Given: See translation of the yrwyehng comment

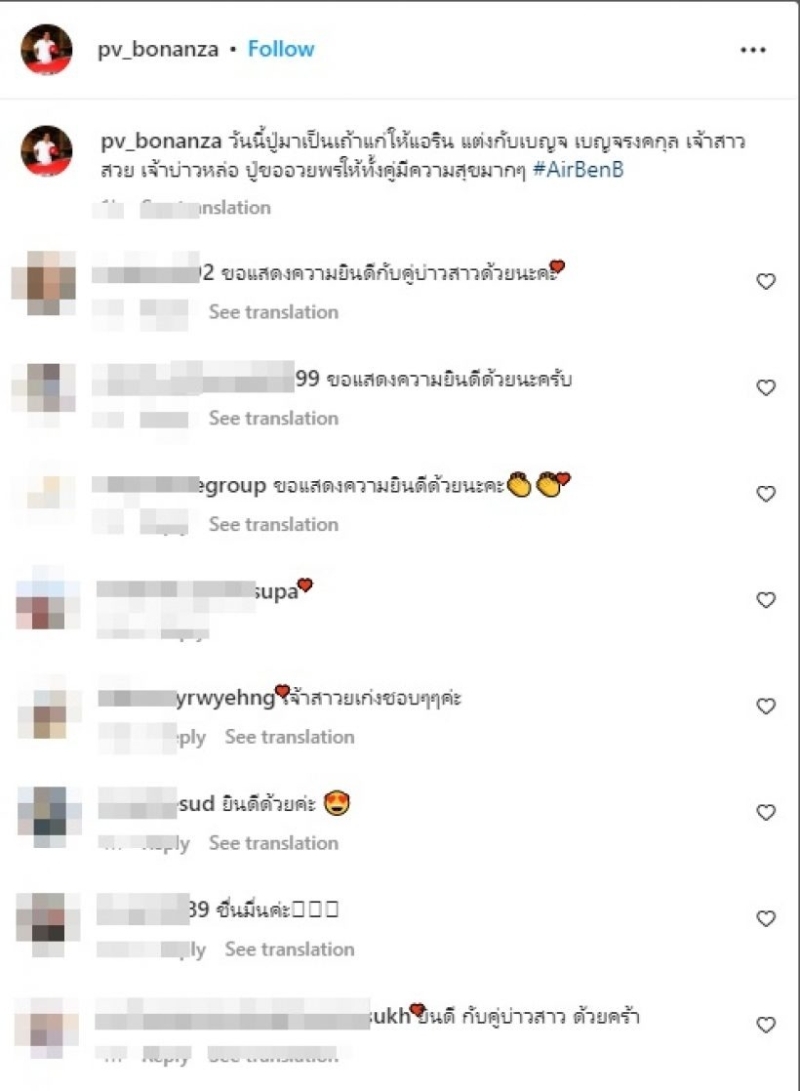Looking at the screenshot, I should tap(289, 736).
